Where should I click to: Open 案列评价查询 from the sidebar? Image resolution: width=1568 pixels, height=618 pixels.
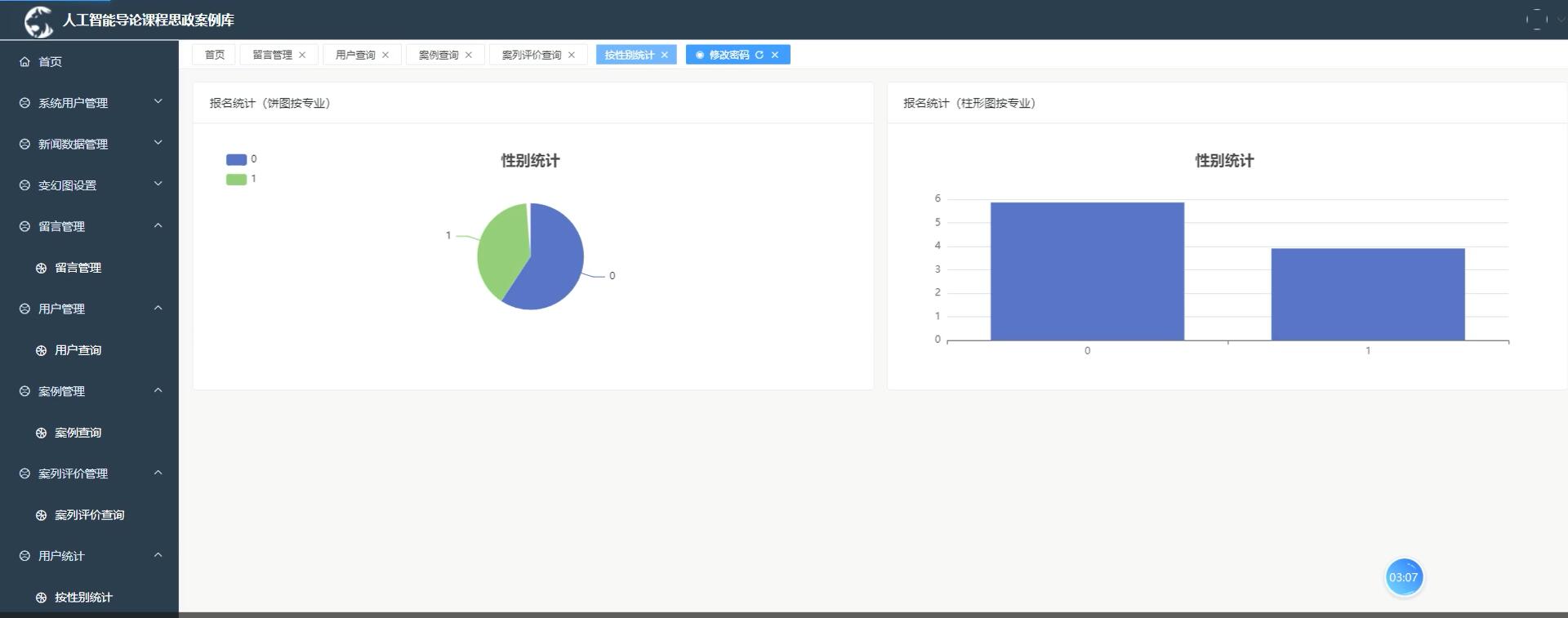pyautogui.click(x=89, y=515)
